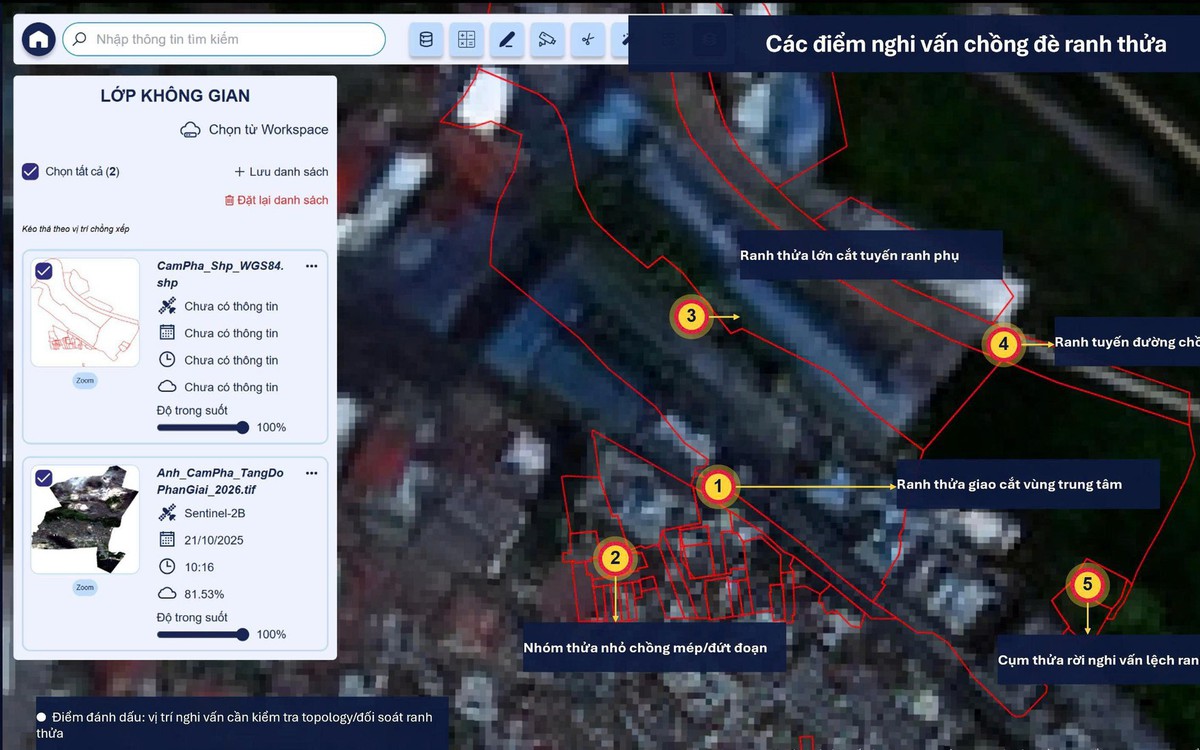Click the cloud icon in CamPha shapefile card
The width and height of the screenshot is (1200, 750).
coord(167,387)
